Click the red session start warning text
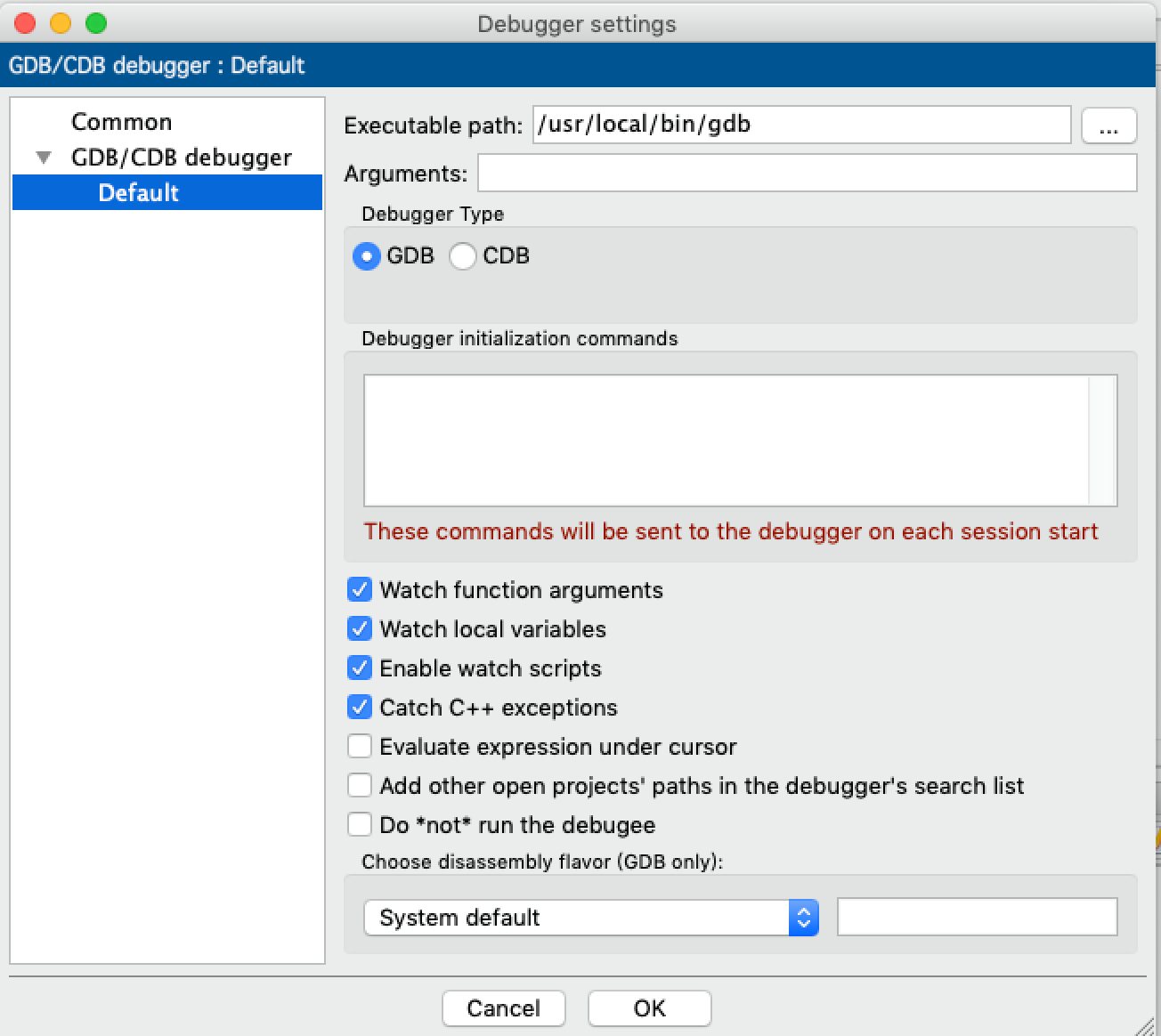The image size is (1161, 1036). click(x=731, y=531)
